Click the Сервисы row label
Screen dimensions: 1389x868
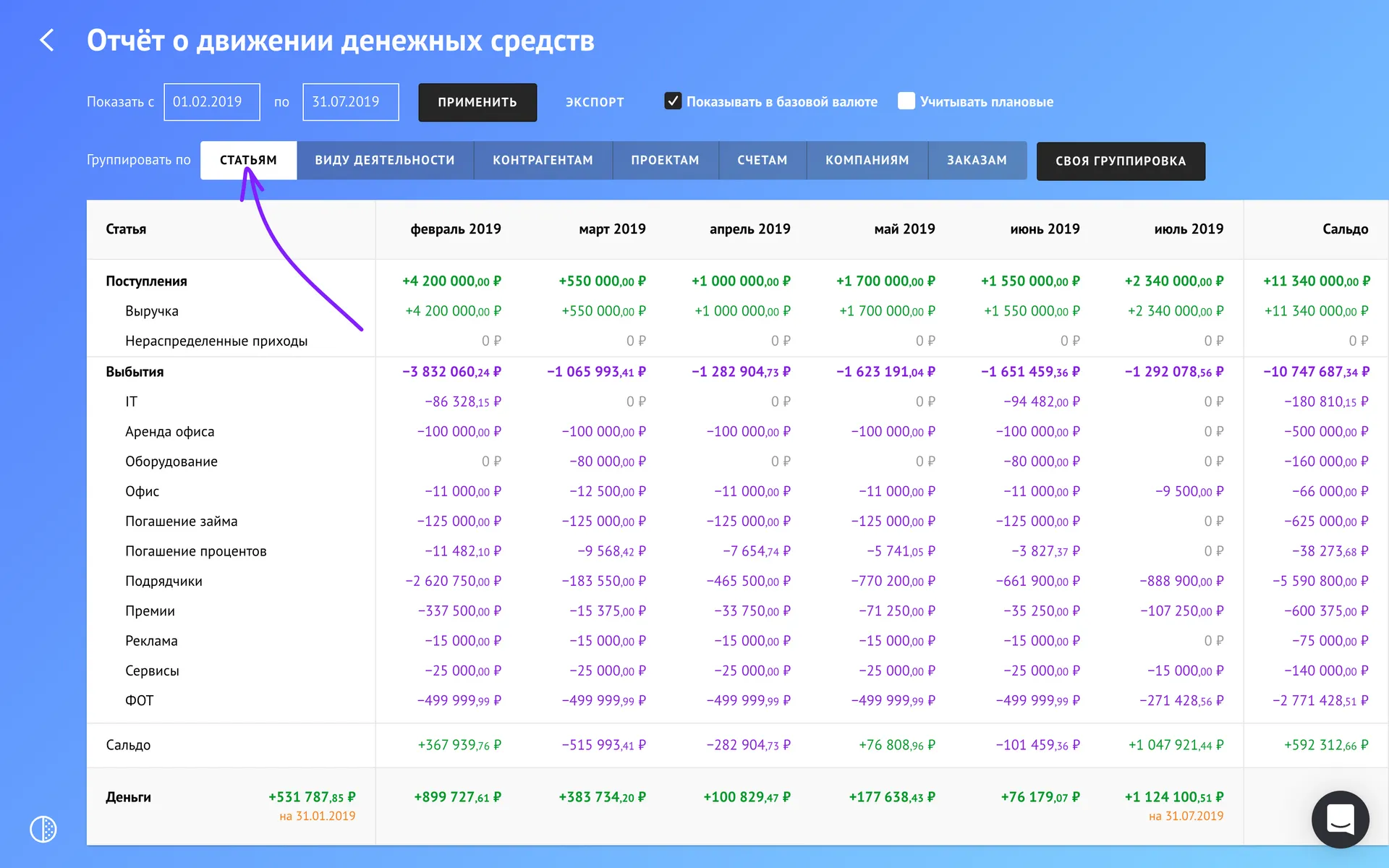tap(152, 671)
